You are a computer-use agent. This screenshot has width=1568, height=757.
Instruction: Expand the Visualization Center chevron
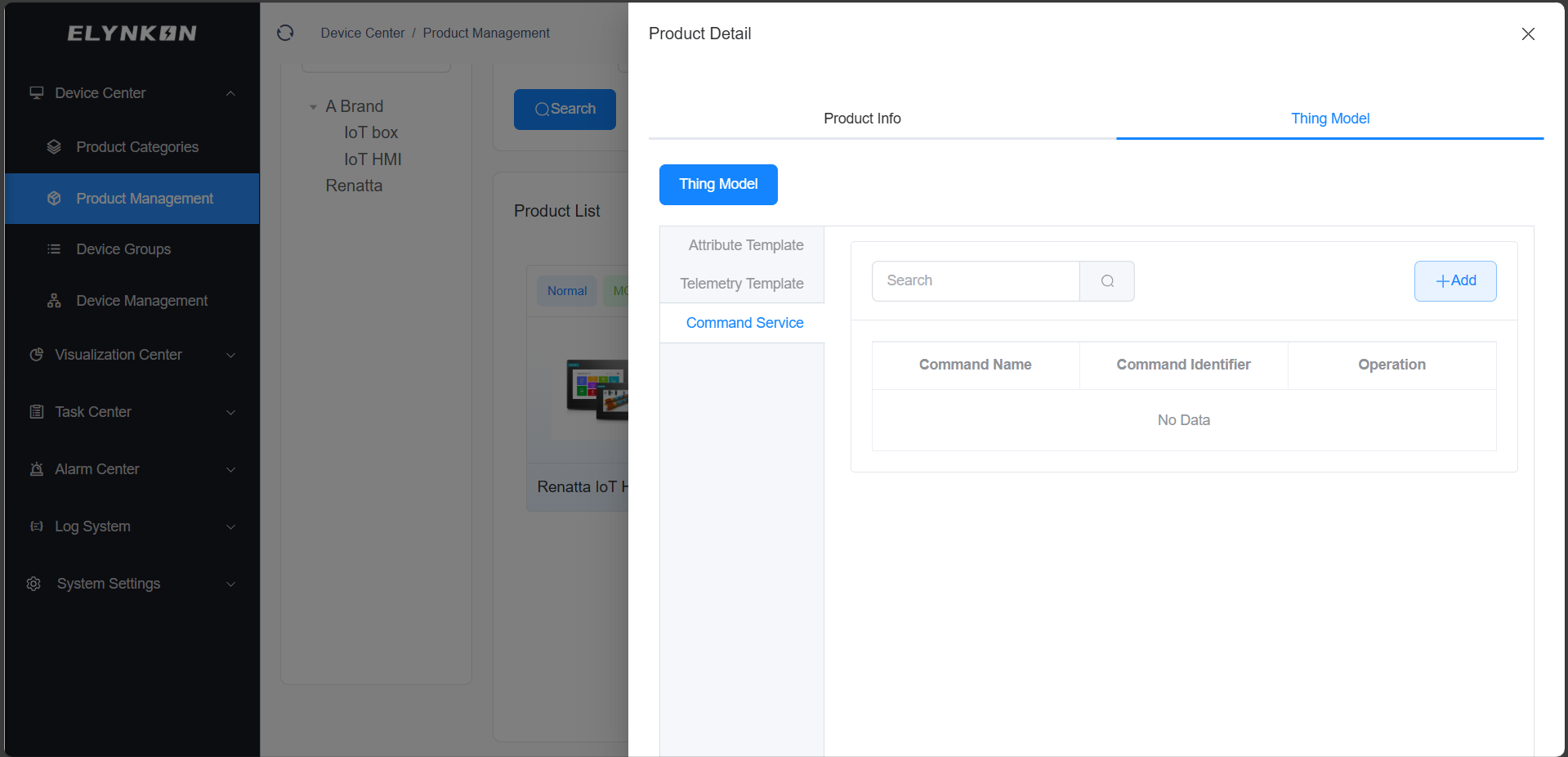click(230, 355)
